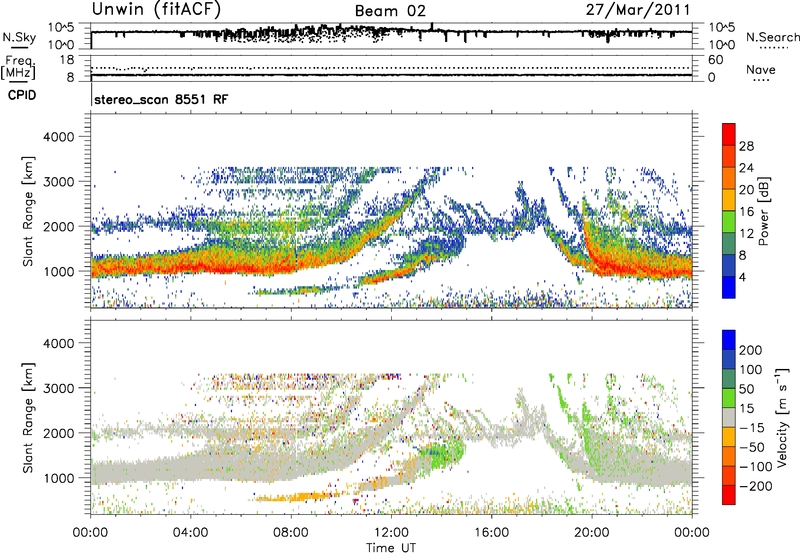Click the '08:00' time axis tick label
The height and width of the screenshot is (554, 800).
pyautogui.click(x=291, y=533)
